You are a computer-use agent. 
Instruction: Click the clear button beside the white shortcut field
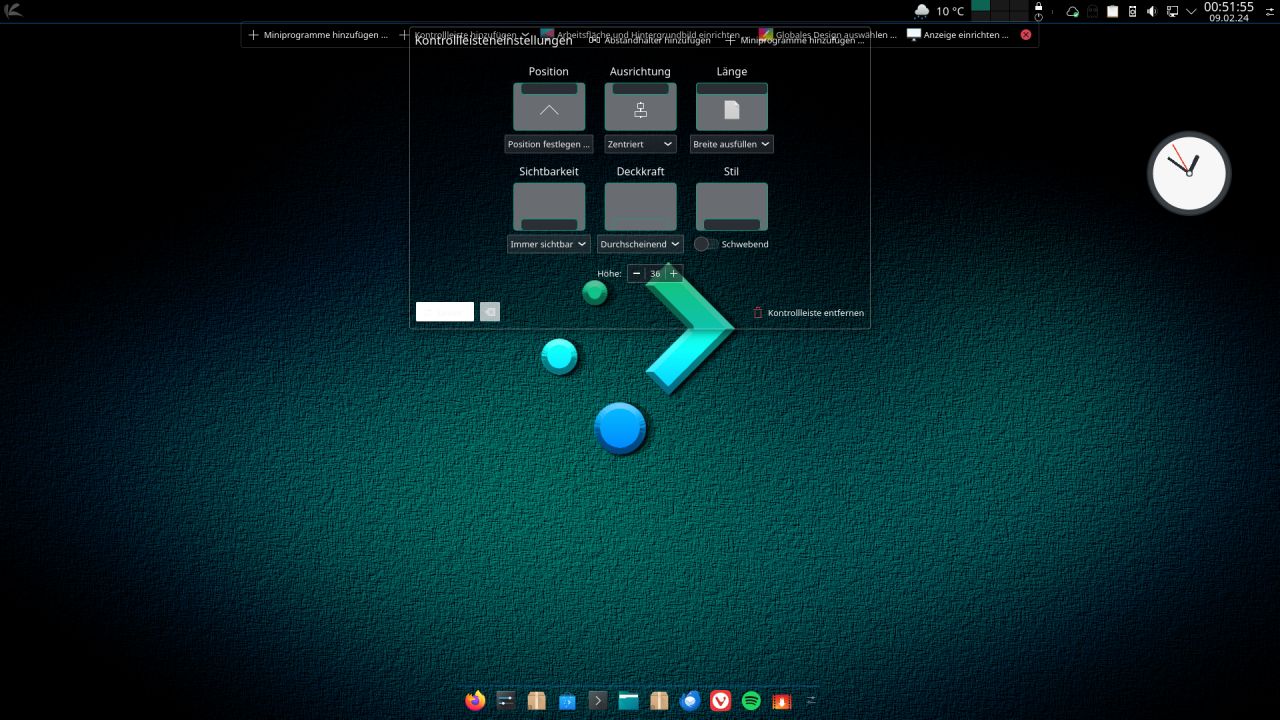tap(489, 312)
